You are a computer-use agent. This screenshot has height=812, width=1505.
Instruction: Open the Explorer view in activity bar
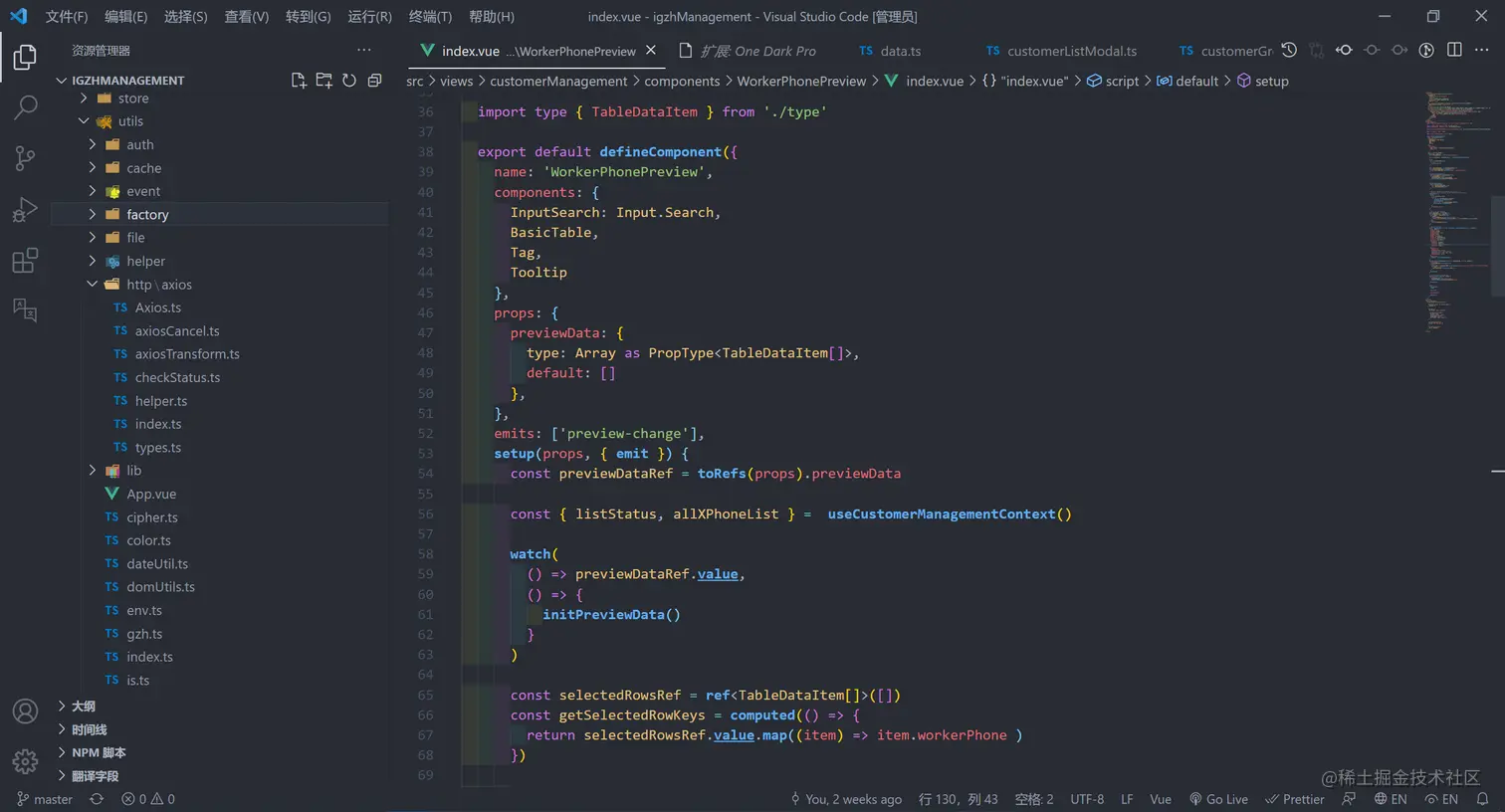coord(25,57)
